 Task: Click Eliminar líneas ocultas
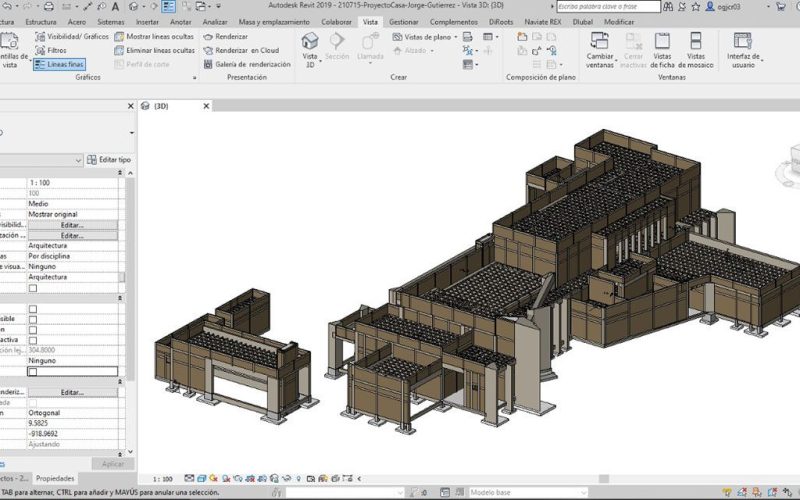pos(155,51)
